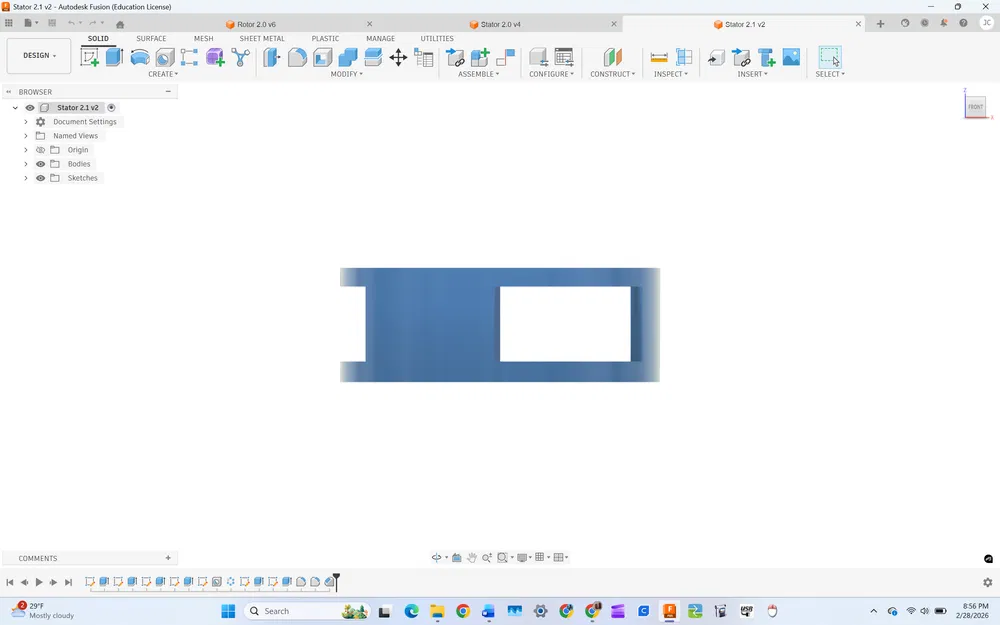
Task: Activate the Pan hand tool
Action: pos(471,557)
